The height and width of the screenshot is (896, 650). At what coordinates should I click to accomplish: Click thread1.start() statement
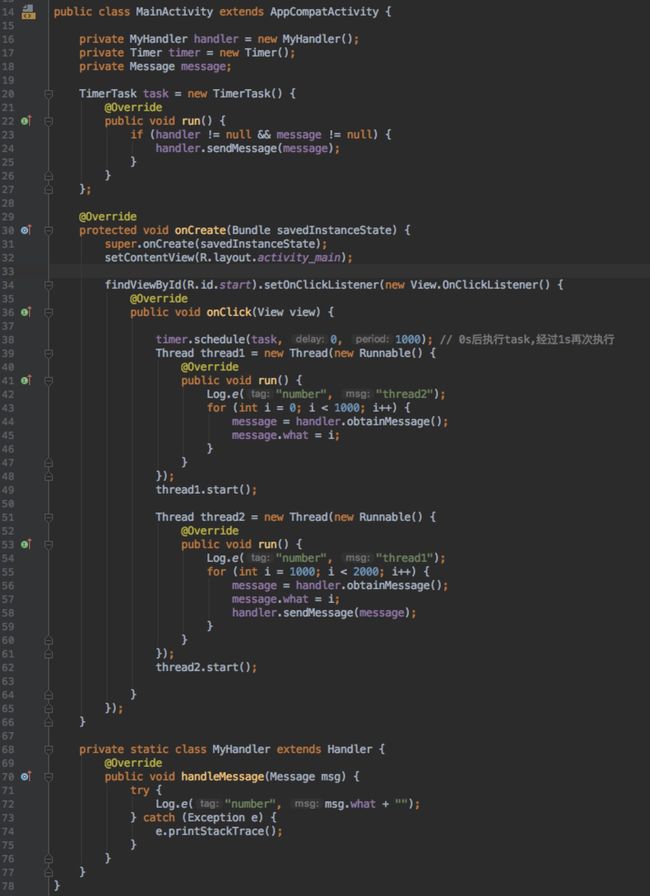click(x=206, y=490)
